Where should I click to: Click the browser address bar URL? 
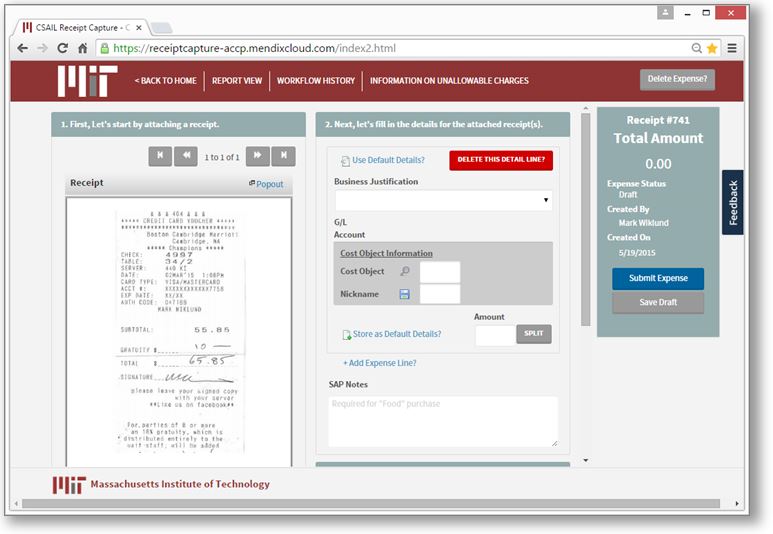[254, 48]
